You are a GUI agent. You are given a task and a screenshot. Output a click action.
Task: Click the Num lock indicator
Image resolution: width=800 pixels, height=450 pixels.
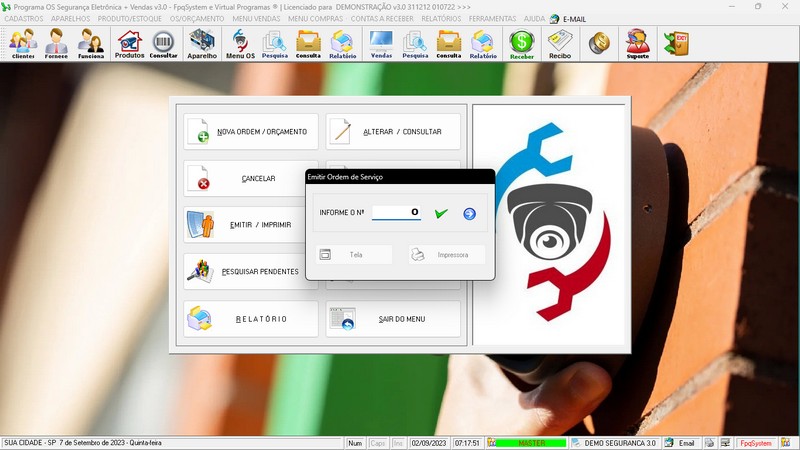click(x=355, y=443)
